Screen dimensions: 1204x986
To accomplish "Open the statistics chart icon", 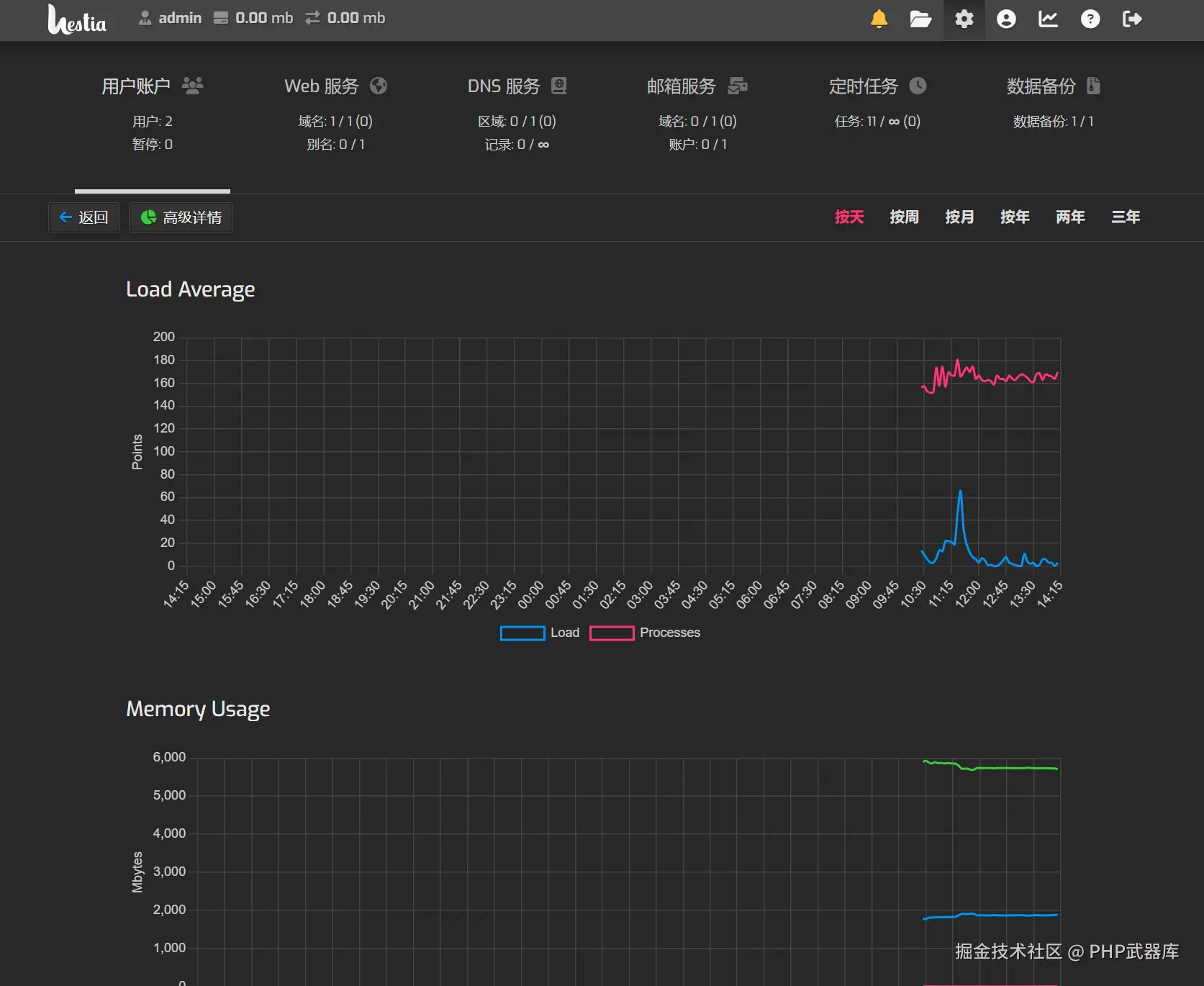I will (x=1048, y=19).
